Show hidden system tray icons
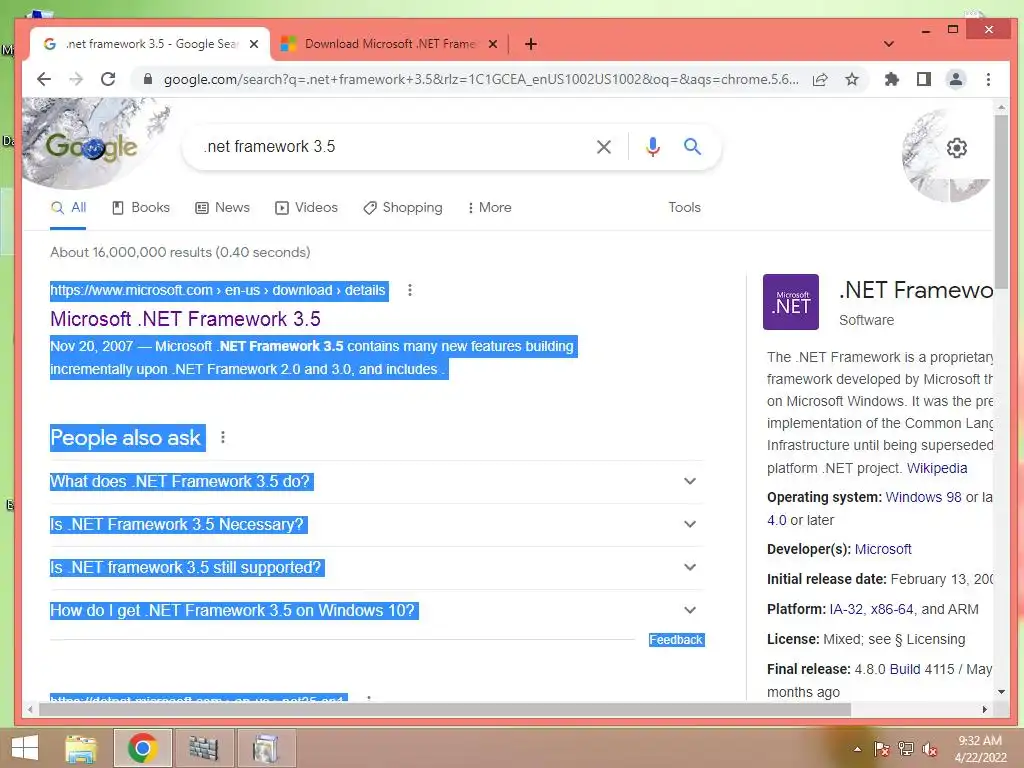This screenshot has height=768, width=1024. pos(857,749)
